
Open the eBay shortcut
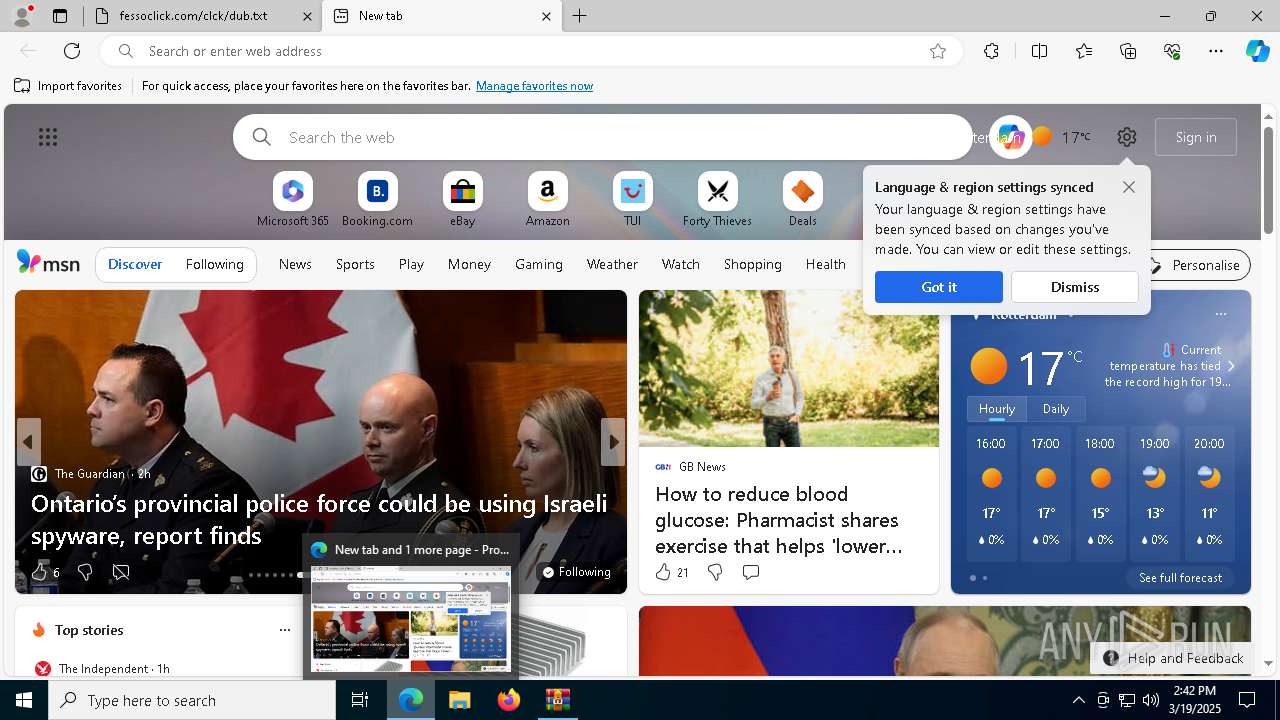click(x=462, y=200)
